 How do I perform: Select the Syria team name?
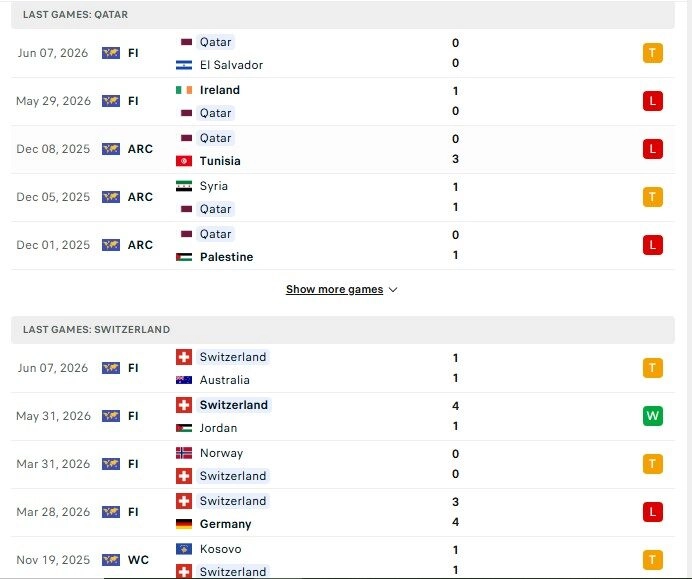click(x=214, y=186)
